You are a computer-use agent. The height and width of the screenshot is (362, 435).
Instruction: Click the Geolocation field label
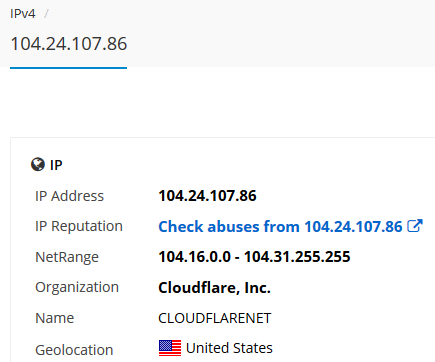click(74, 350)
